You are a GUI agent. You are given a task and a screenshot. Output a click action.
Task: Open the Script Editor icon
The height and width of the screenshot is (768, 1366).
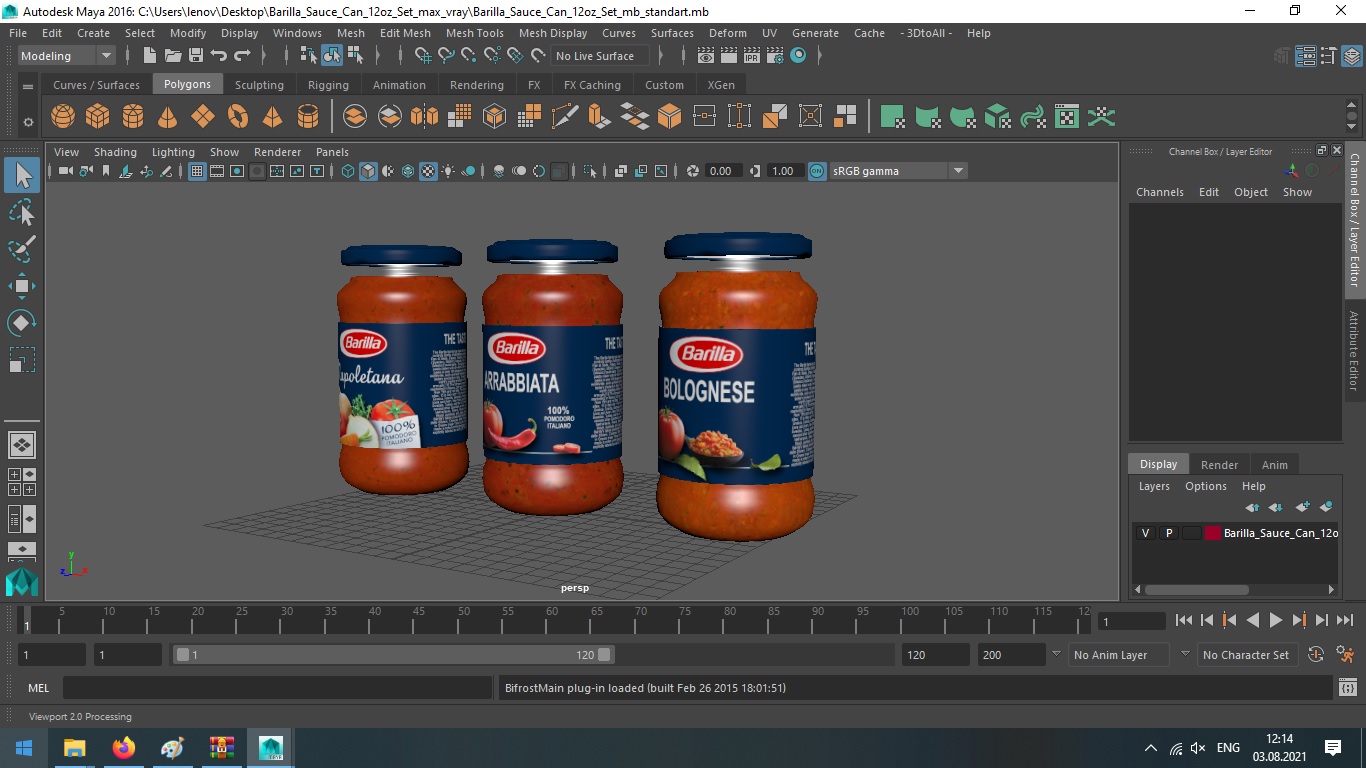point(1349,688)
